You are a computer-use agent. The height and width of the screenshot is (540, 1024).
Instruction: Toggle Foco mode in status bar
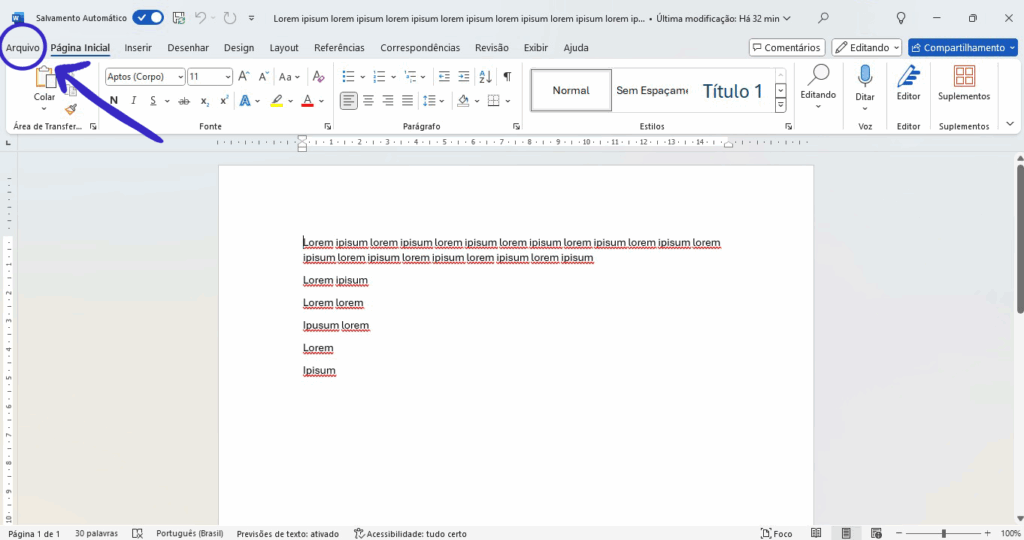(777, 534)
